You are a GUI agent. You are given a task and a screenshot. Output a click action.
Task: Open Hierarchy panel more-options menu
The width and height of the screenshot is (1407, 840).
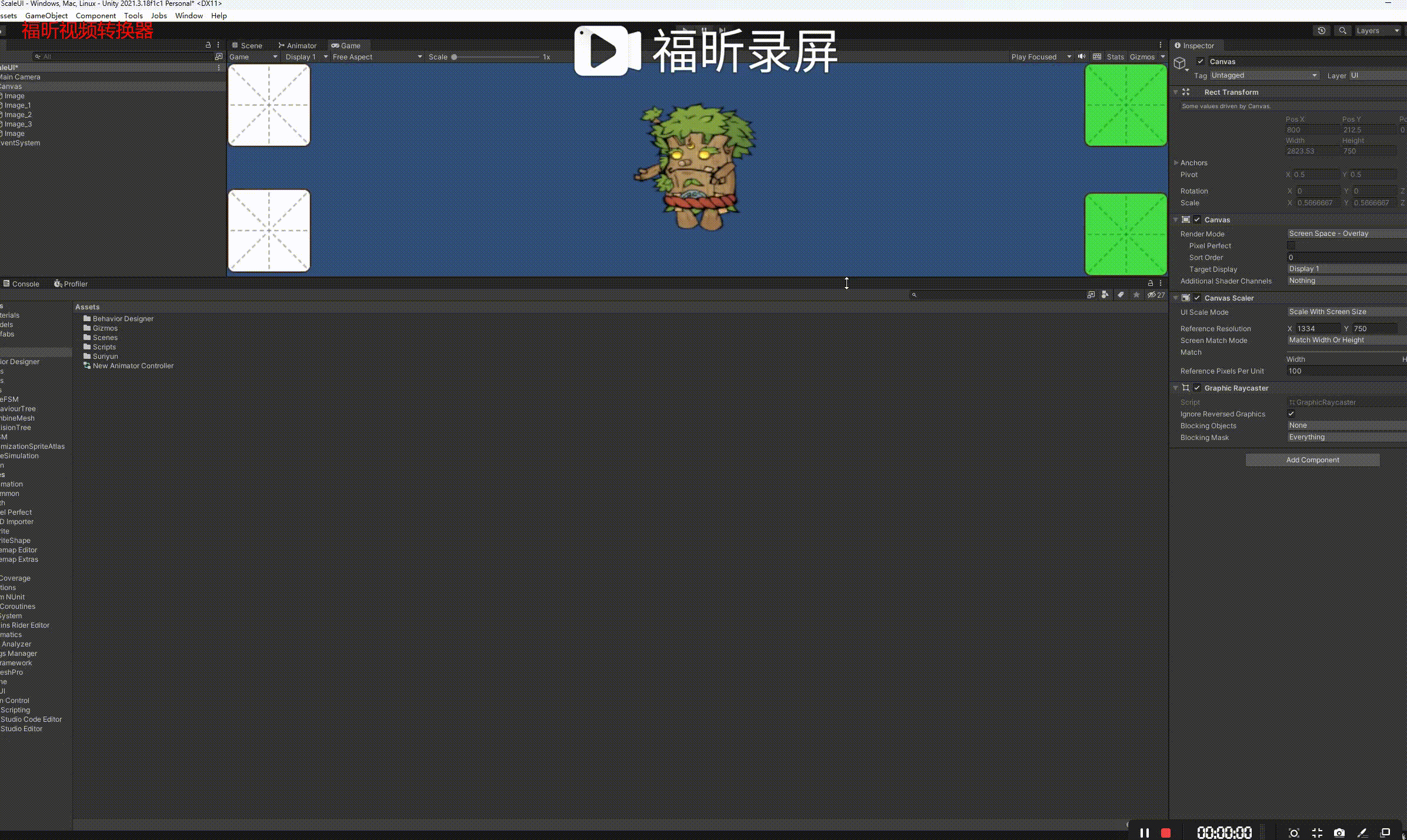tap(218, 45)
